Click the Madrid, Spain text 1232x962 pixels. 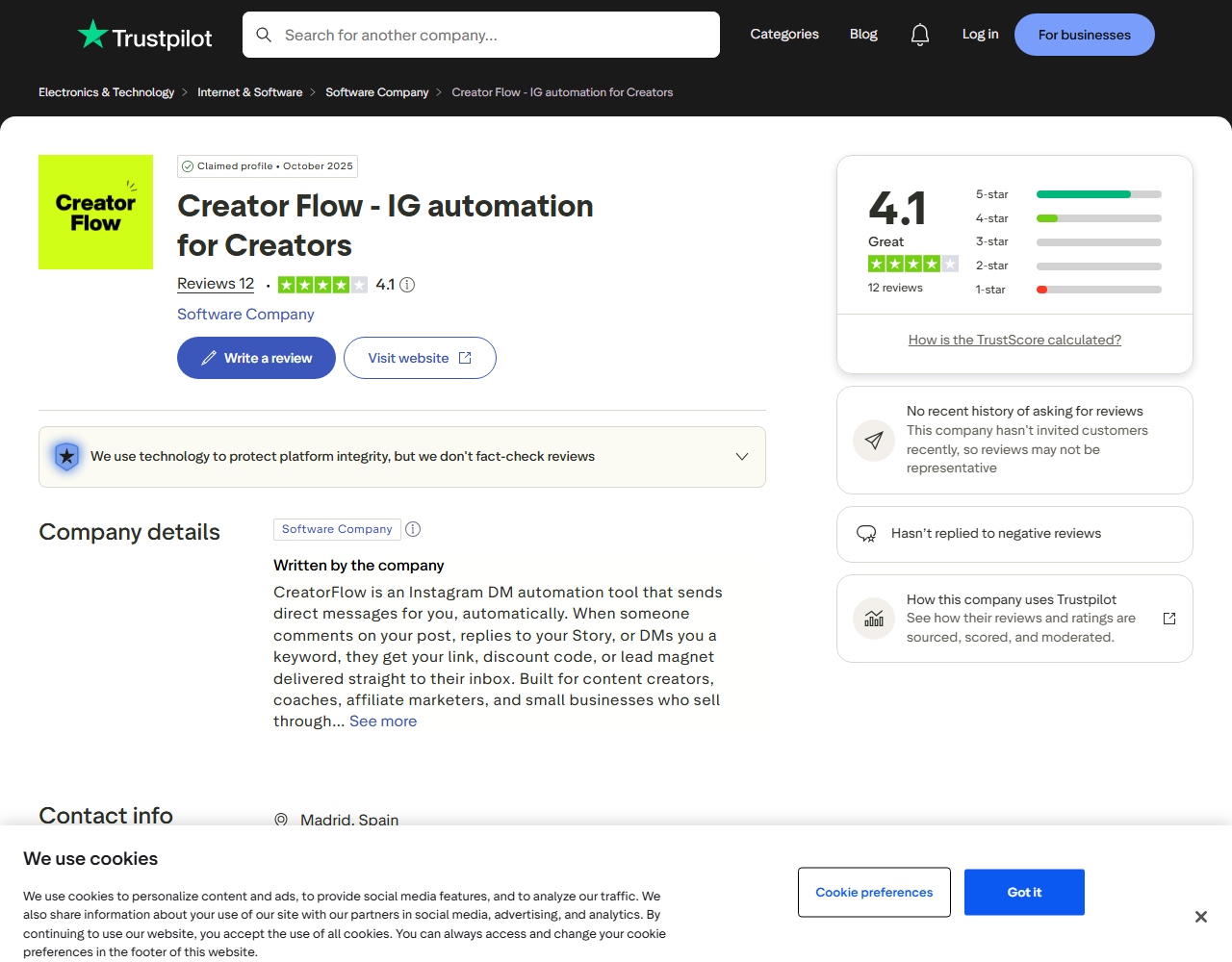(349, 820)
